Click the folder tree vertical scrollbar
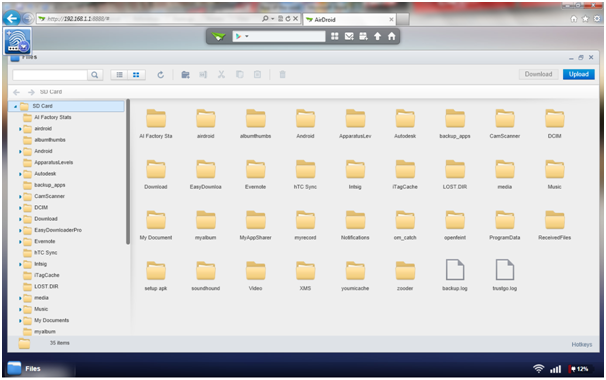606x380 pixels. pyautogui.click(x=128, y=172)
